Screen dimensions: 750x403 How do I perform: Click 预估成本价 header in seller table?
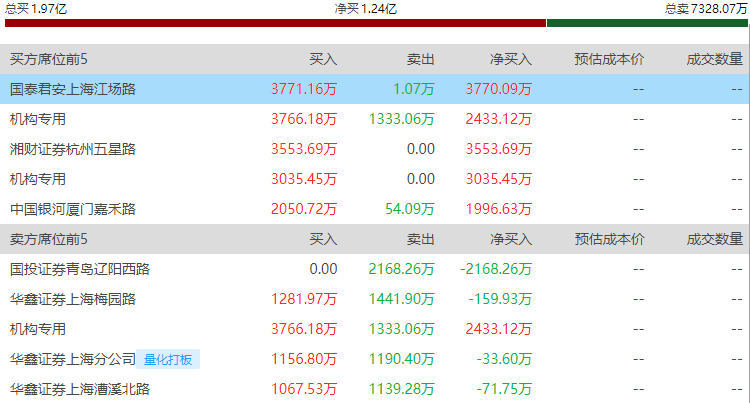pos(609,239)
